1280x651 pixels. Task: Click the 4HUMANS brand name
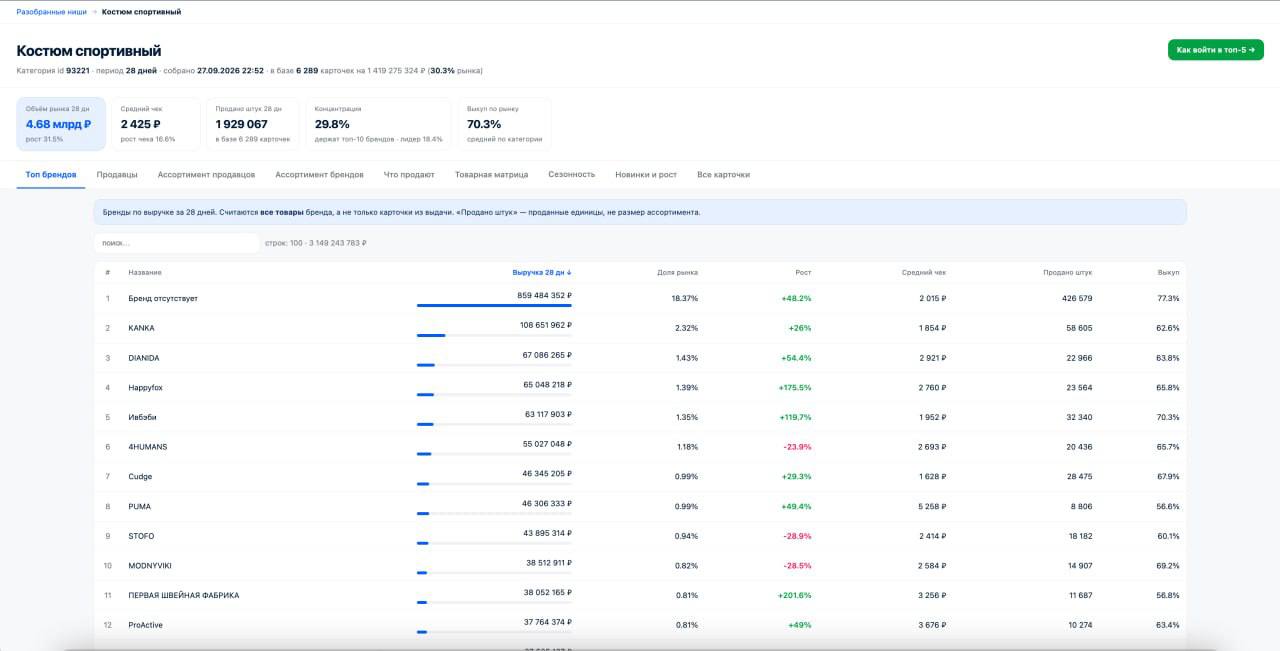[146, 447]
